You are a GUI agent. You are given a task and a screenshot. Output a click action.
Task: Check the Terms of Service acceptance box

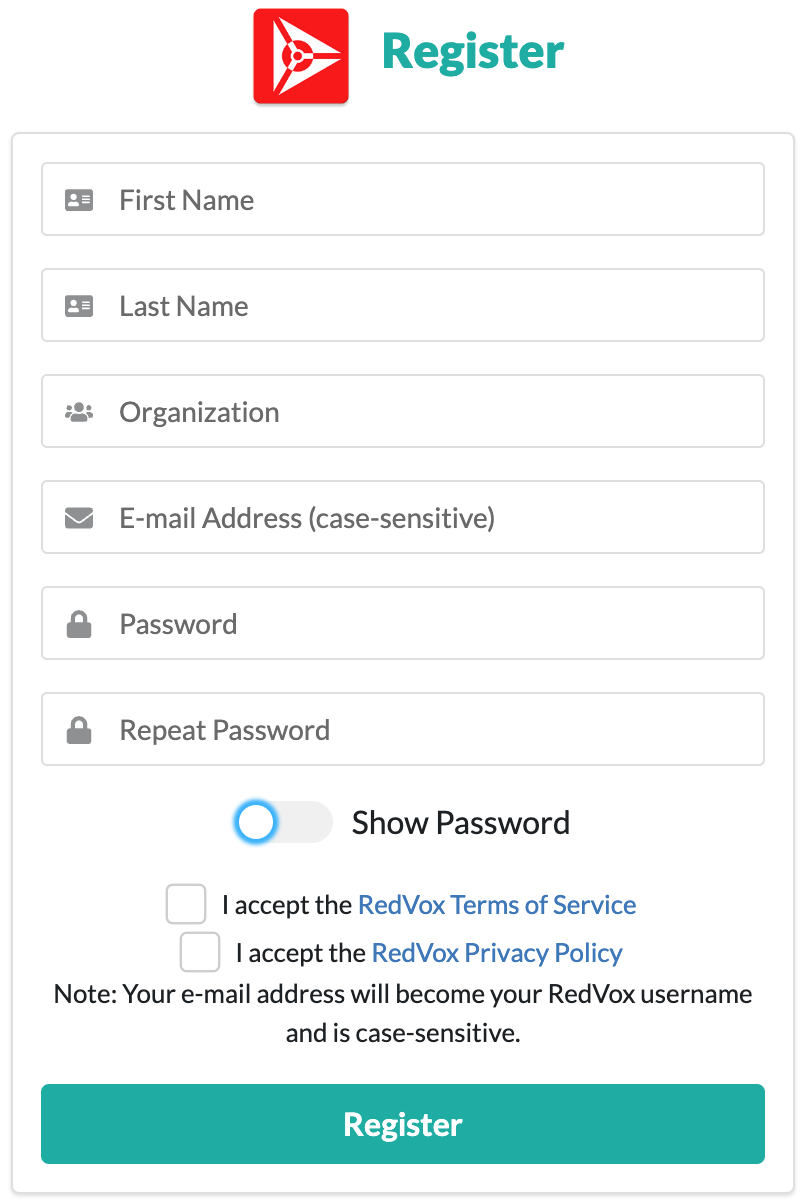tap(186, 904)
